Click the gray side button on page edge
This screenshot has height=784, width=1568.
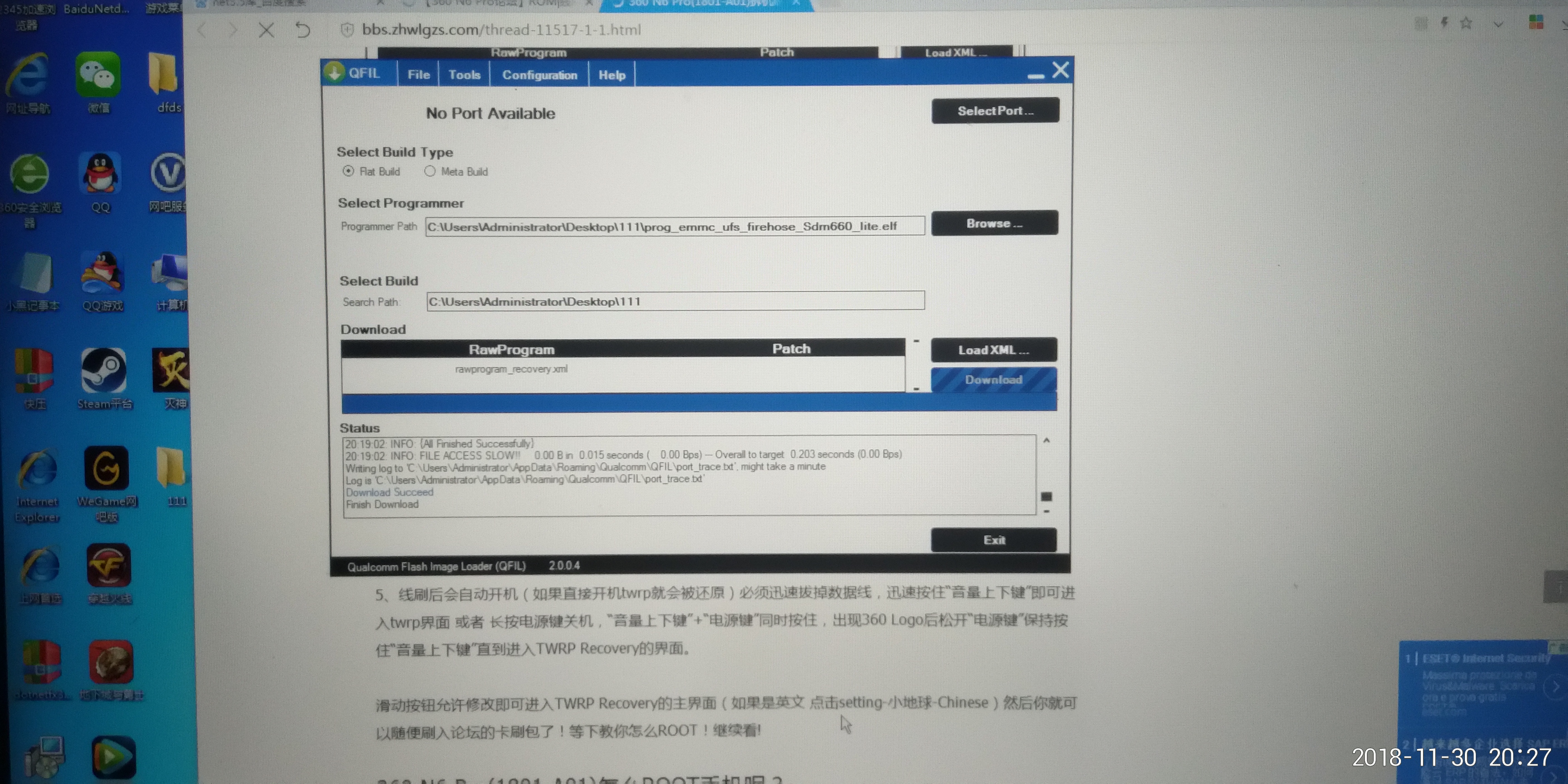pyautogui.click(x=1556, y=587)
